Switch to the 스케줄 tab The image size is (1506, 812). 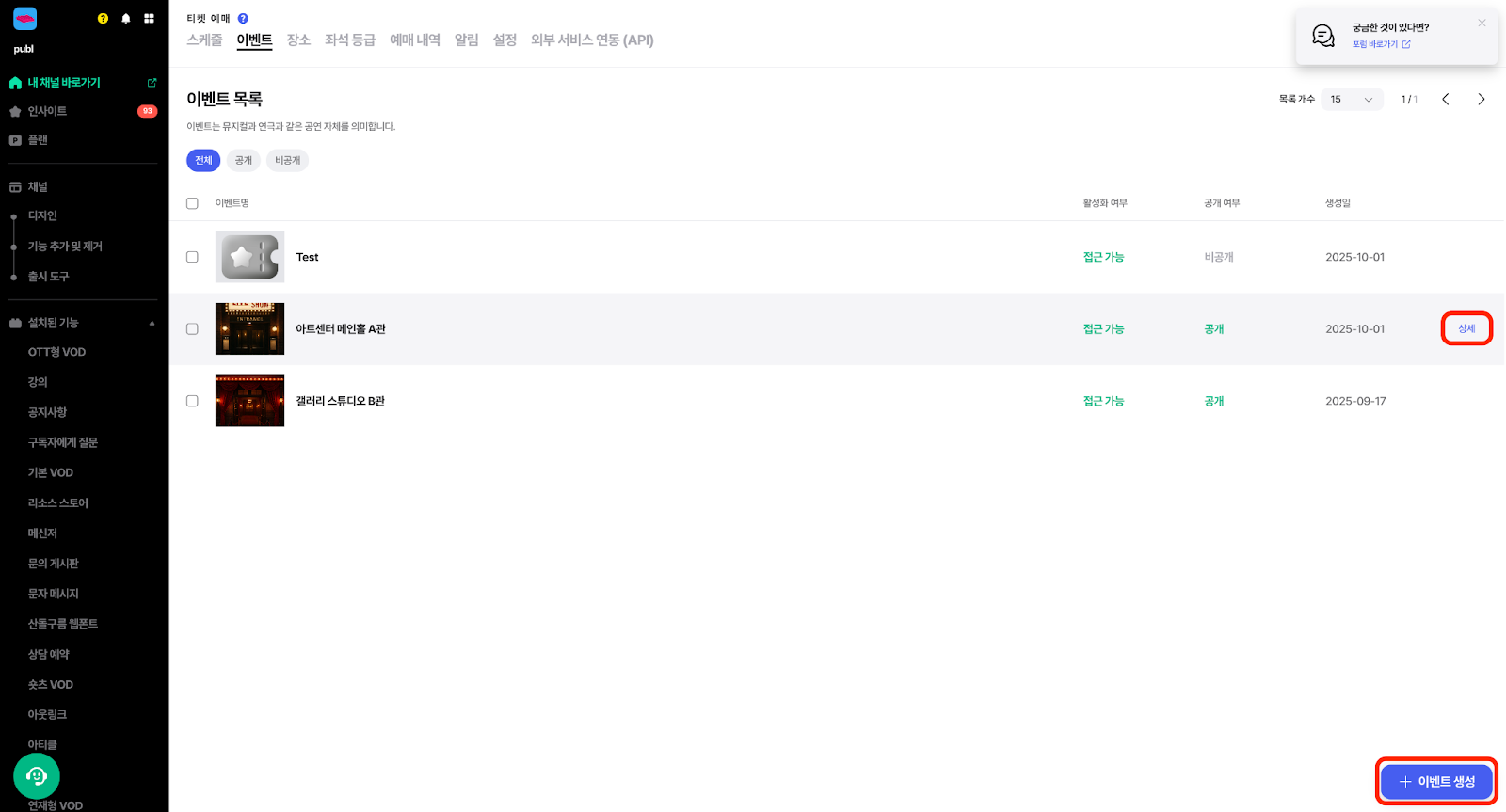[204, 40]
